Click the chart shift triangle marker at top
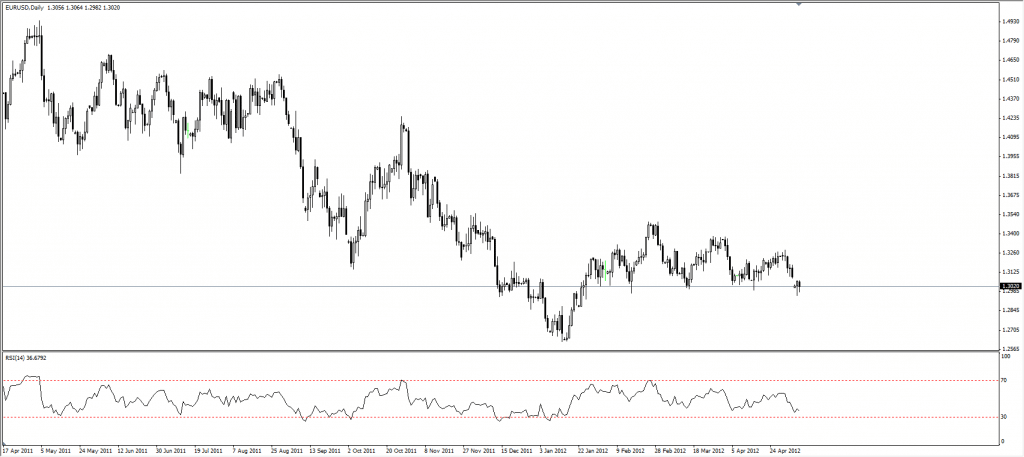The image size is (1024, 457). point(798,3)
